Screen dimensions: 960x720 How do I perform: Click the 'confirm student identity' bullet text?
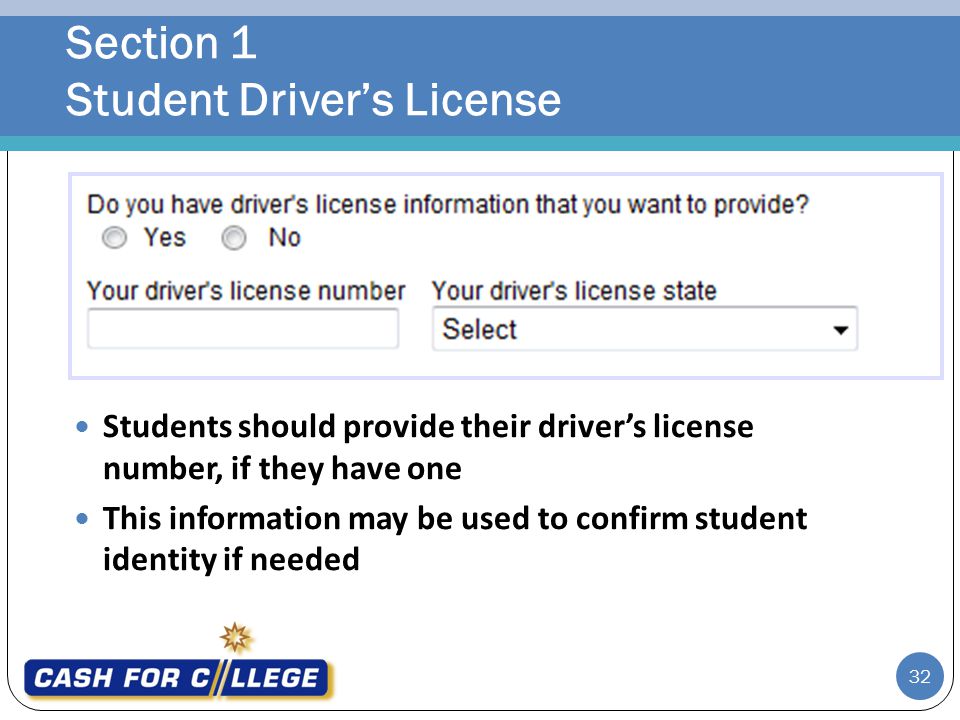tap(455, 539)
